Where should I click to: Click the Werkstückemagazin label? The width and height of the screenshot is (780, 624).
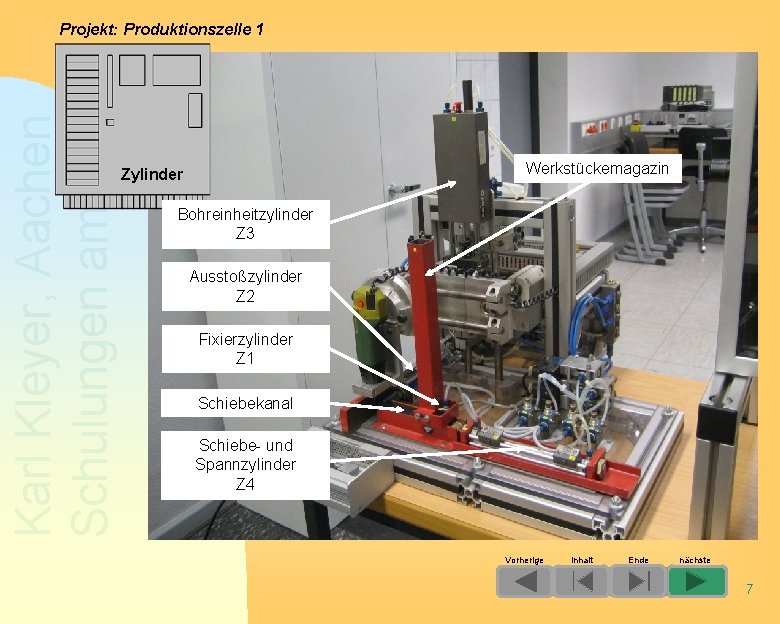tap(597, 168)
